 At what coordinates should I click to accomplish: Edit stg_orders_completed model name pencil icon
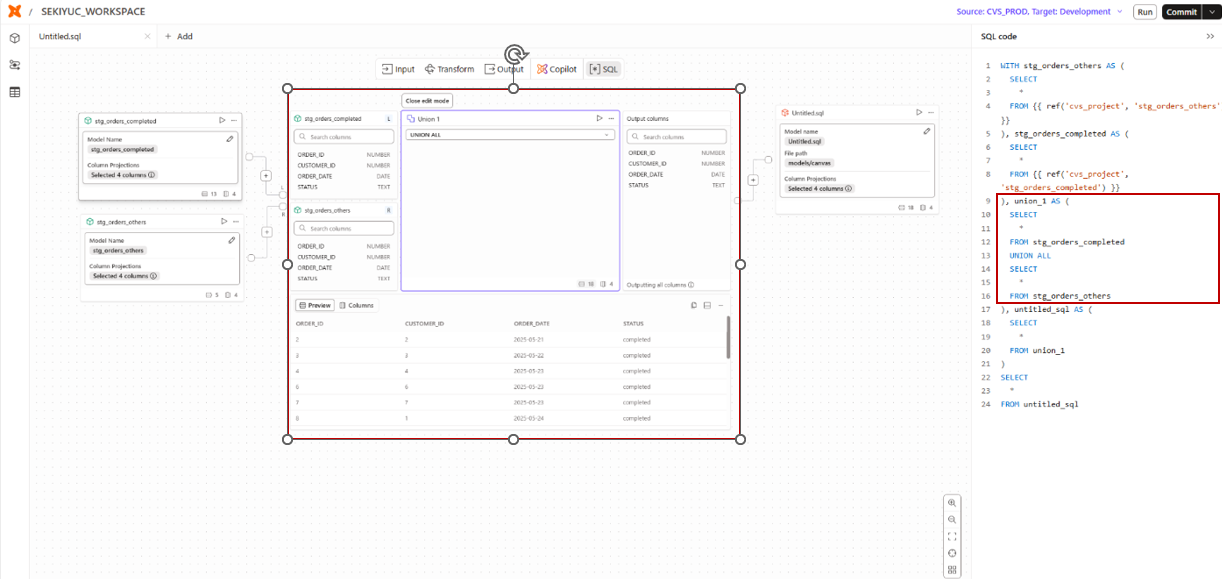tap(230, 139)
